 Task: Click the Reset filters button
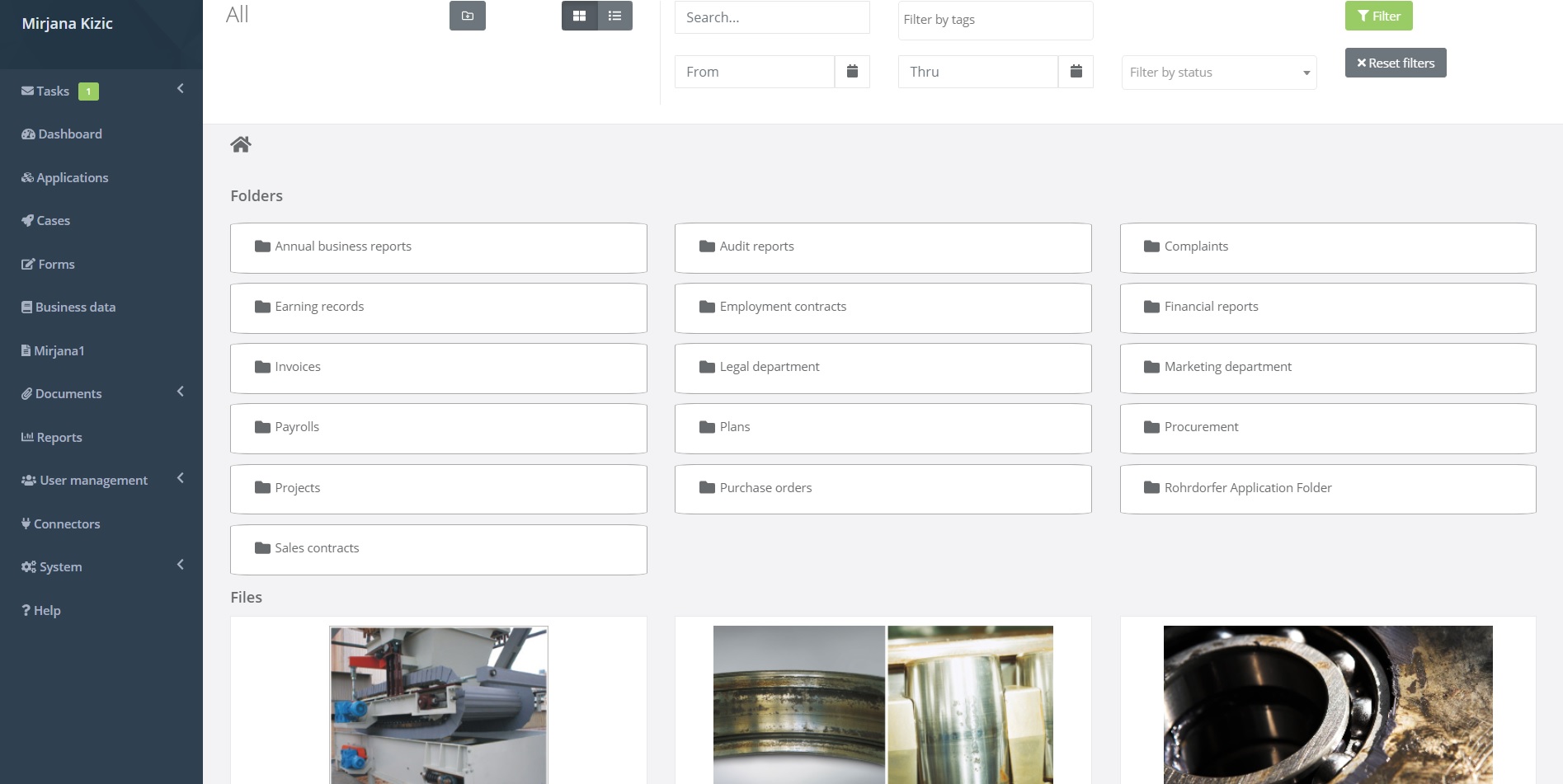1396,63
